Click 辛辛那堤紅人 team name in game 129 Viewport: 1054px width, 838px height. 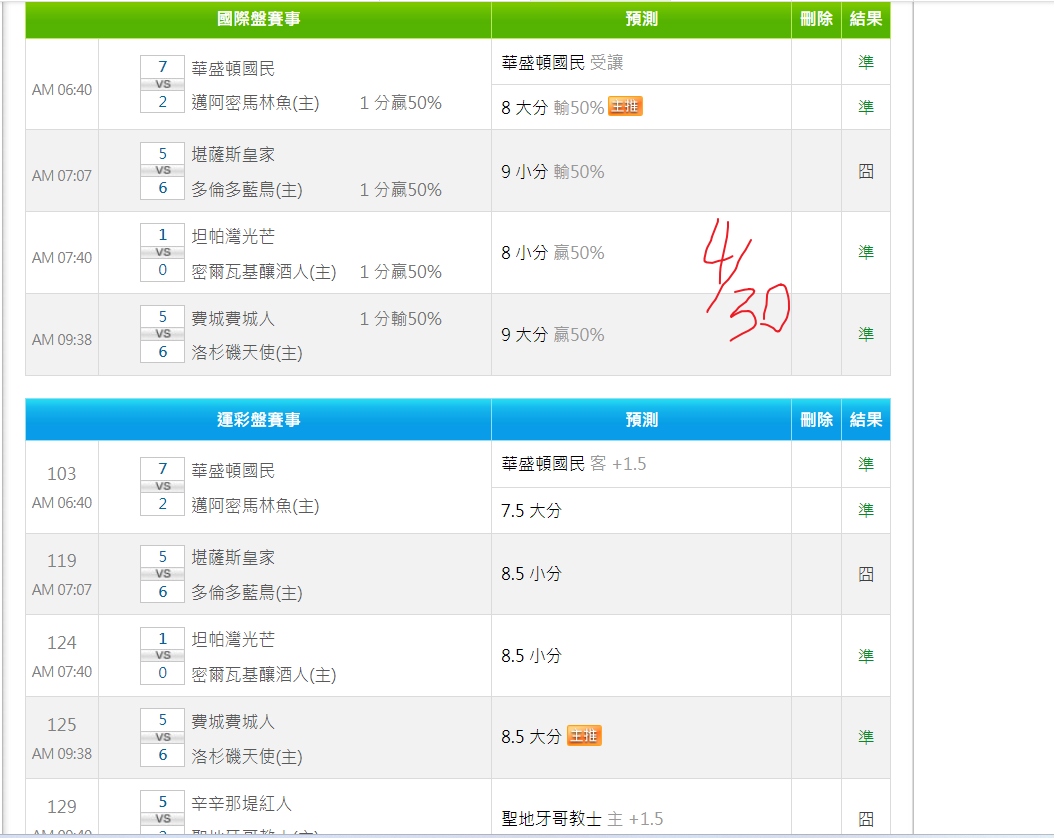[x=241, y=804]
